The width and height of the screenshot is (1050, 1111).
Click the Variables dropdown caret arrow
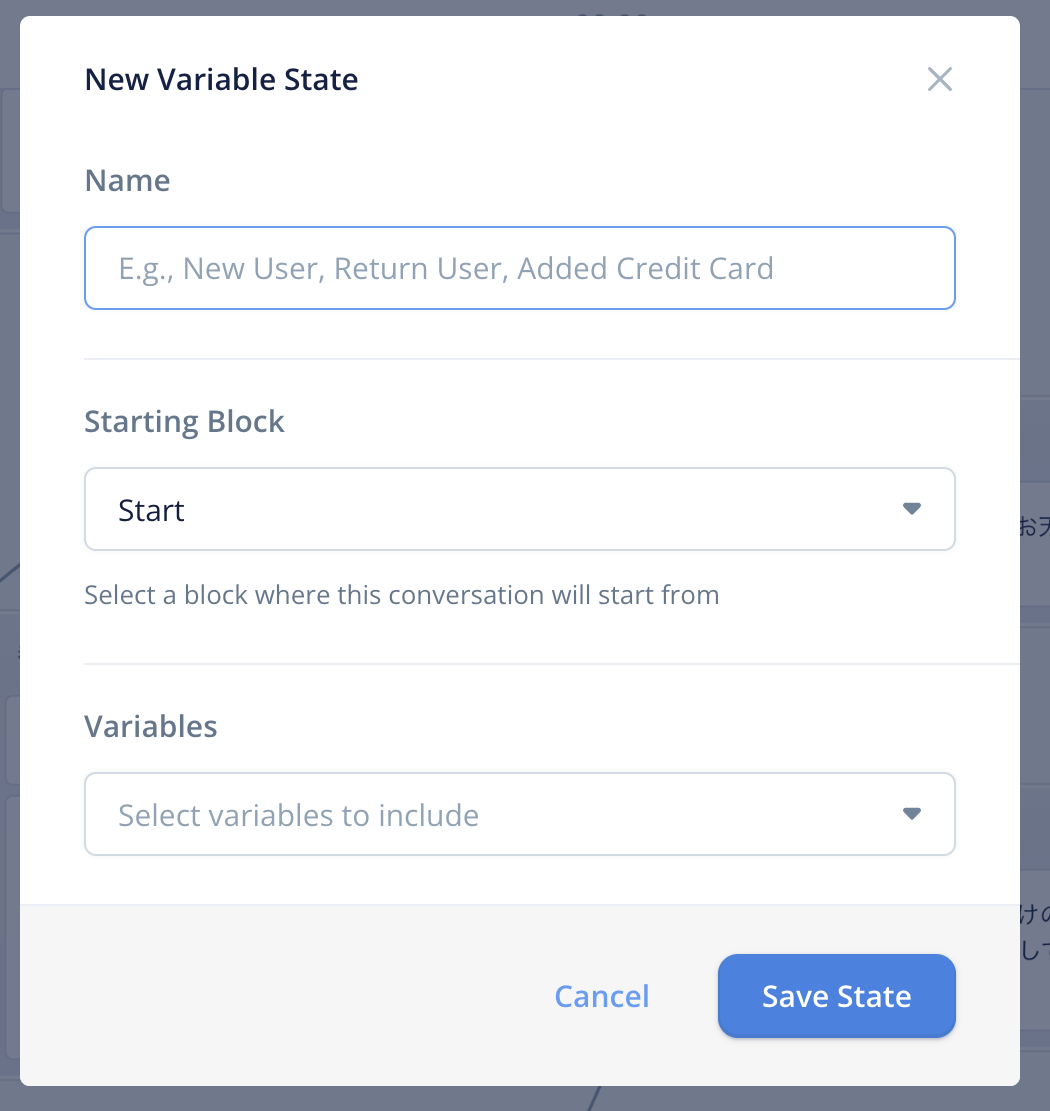click(911, 813)
